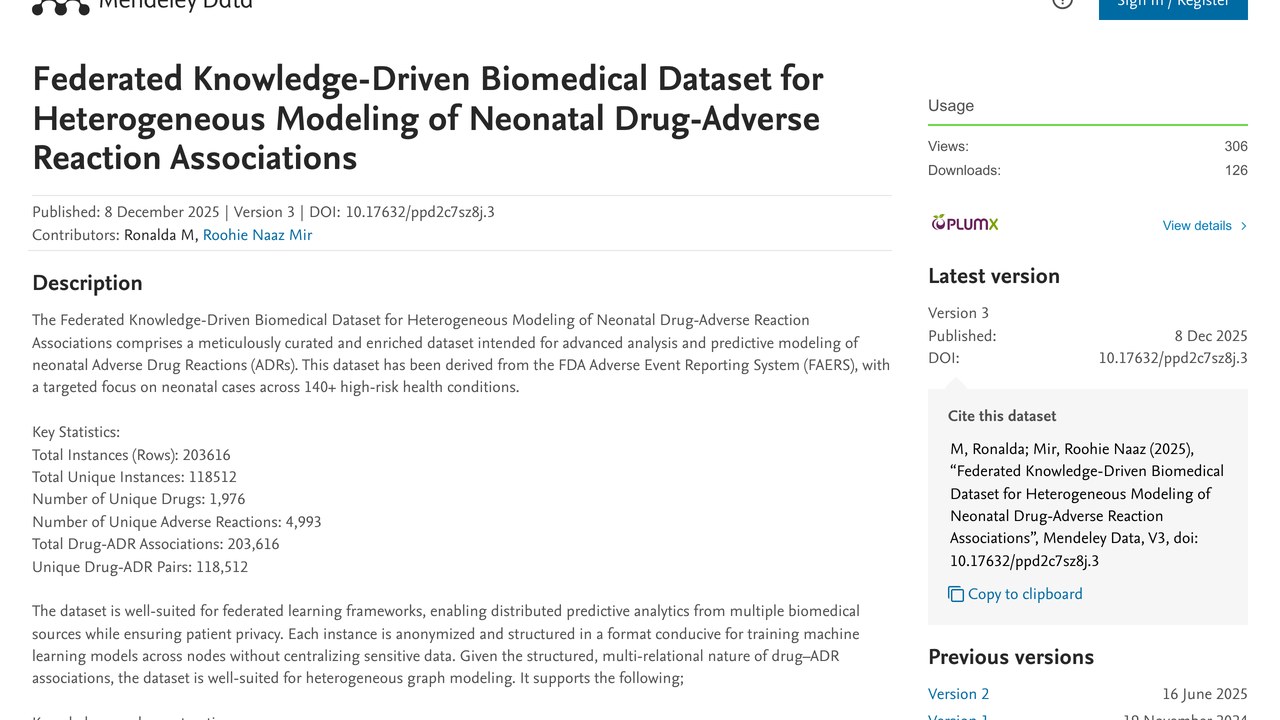Open contributor Roohie Naaz Mir's profile link

(257, 235)
